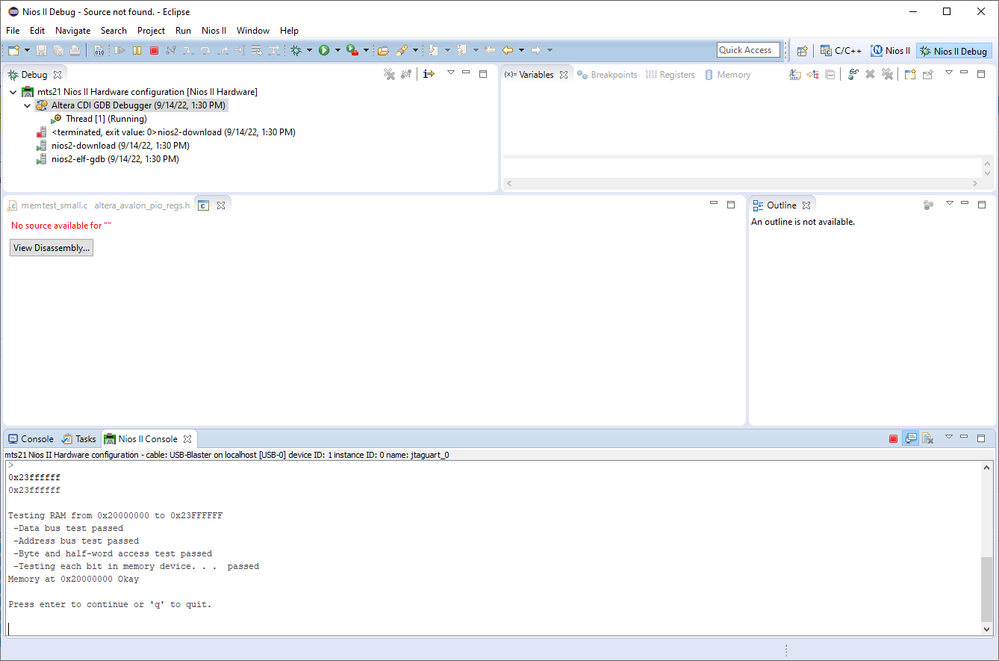Click the Disconnect toolbar icon
999x661 pixels.
[x=171, y=50]
